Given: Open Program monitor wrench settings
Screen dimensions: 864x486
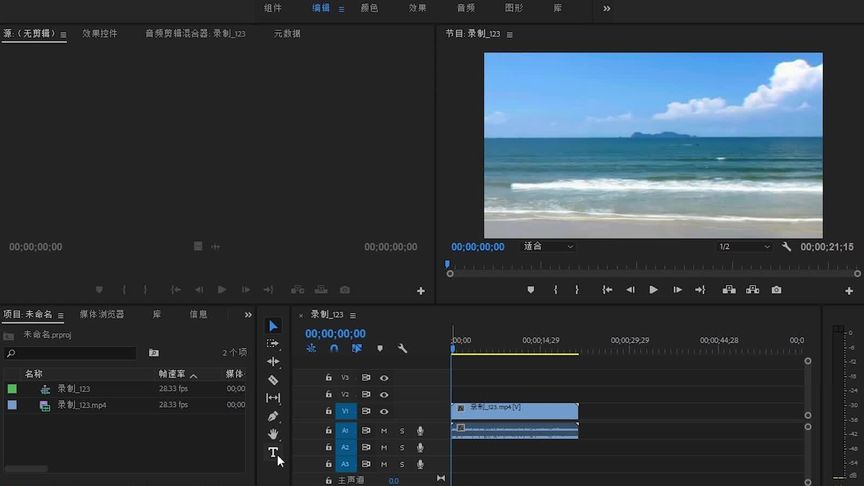Looking at the screenshot, I should [786, 247].
